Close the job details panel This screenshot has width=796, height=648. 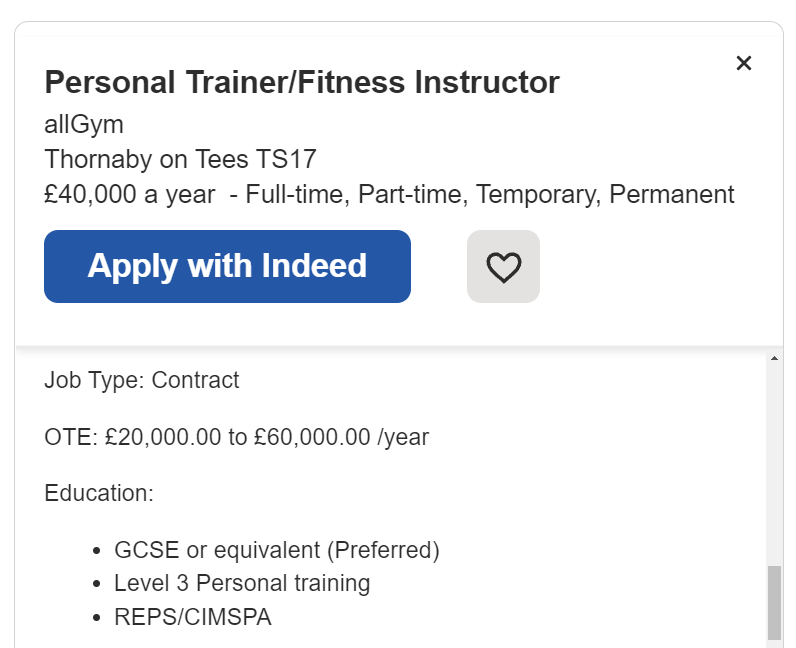(x=743, y=63)
